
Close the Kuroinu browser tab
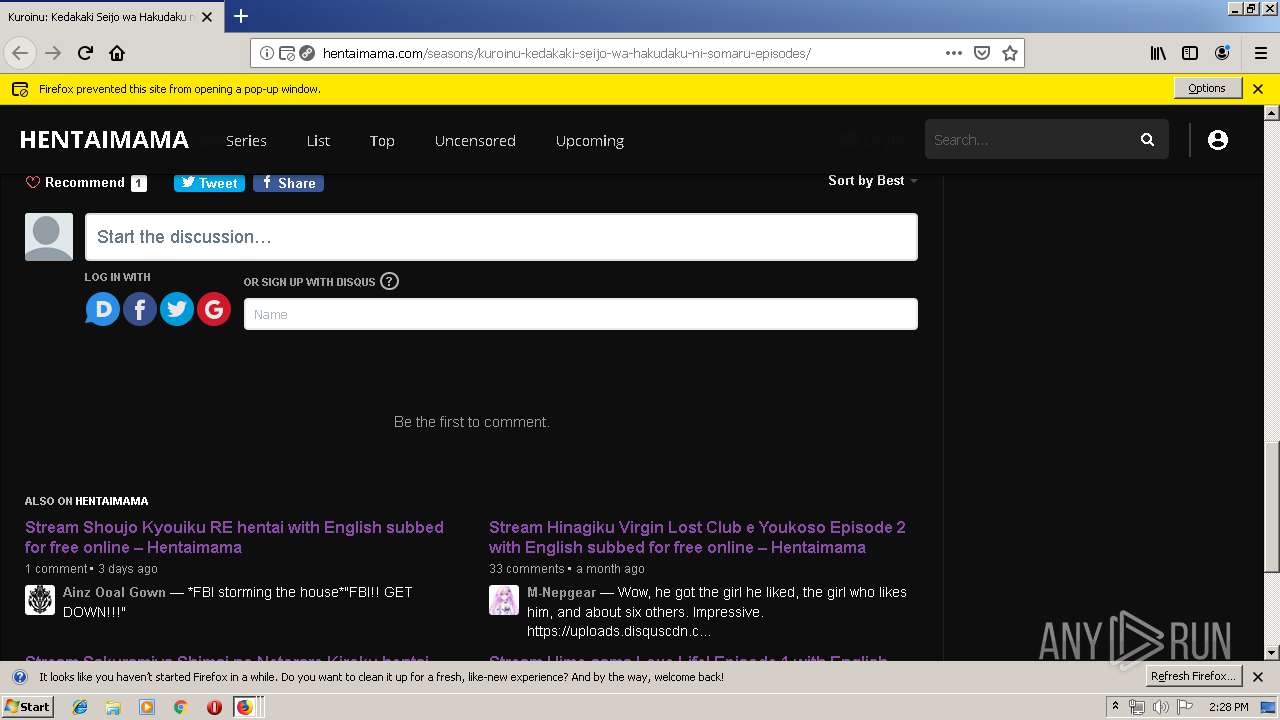(x=207, y=17)
